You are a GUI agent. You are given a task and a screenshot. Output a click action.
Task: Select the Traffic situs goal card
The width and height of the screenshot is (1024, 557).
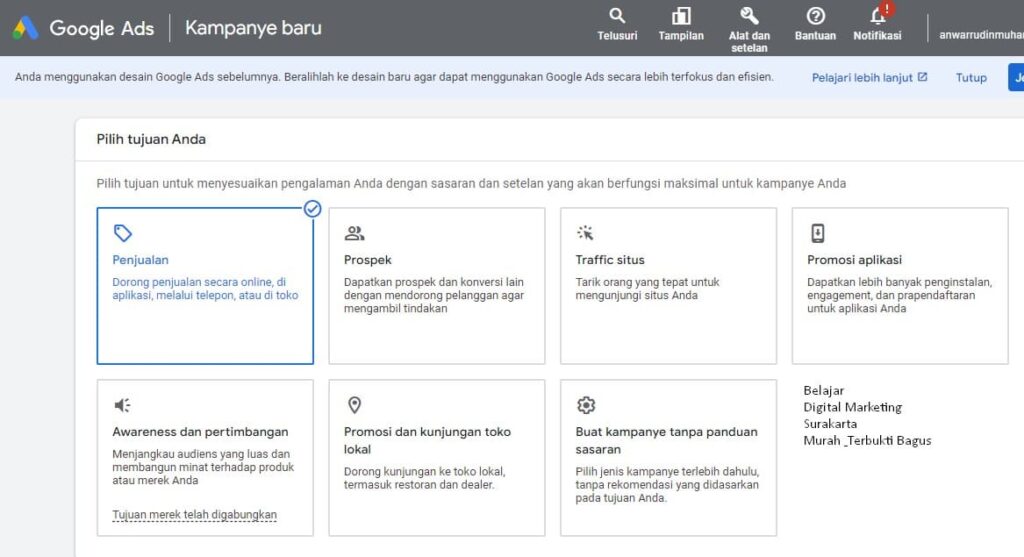pyautogui.click(x=668, y=286)
